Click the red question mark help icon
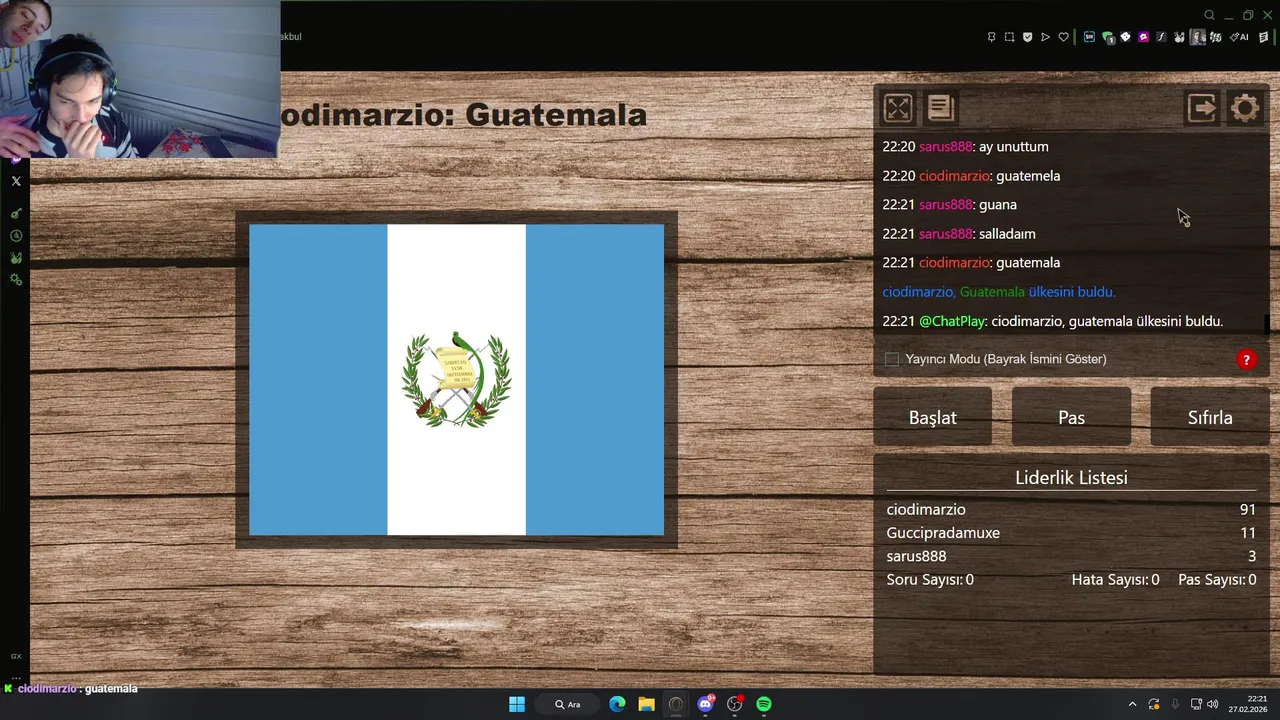This screenshot has height=720, width=1280. (x=1246, y=359)
